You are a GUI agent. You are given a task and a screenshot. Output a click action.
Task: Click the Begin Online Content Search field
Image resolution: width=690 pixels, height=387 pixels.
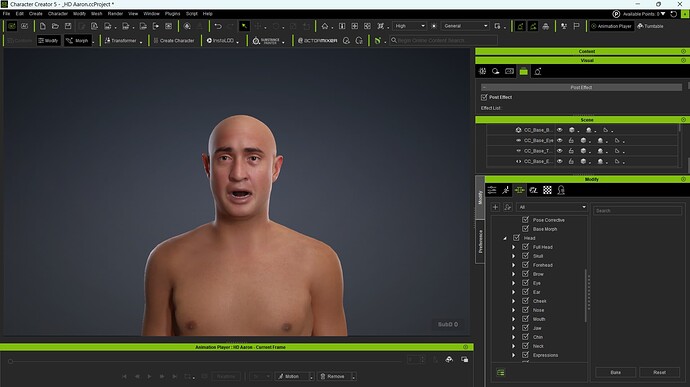[444, 41]
